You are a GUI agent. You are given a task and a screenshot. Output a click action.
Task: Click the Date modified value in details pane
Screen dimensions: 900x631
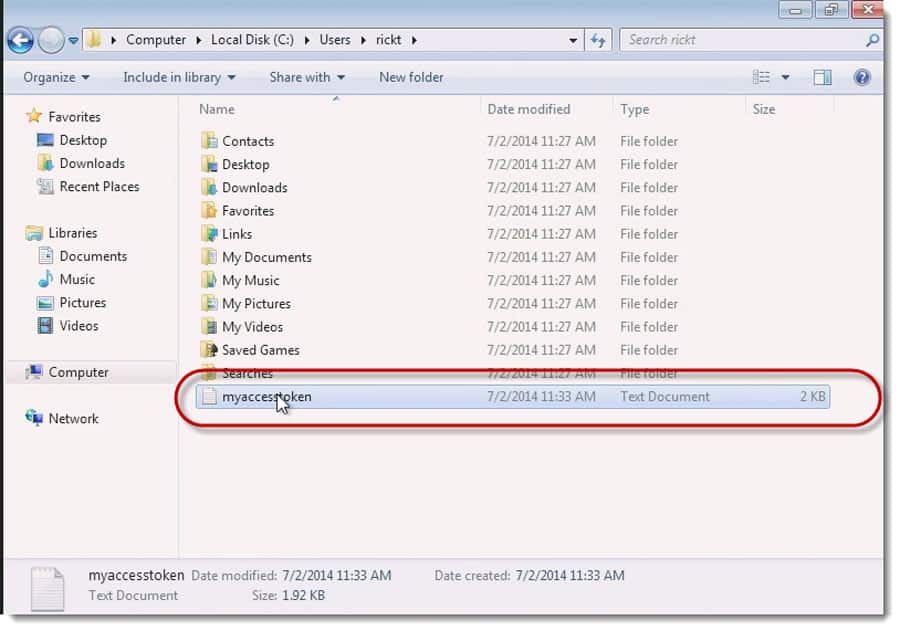[x=336, y=575]
